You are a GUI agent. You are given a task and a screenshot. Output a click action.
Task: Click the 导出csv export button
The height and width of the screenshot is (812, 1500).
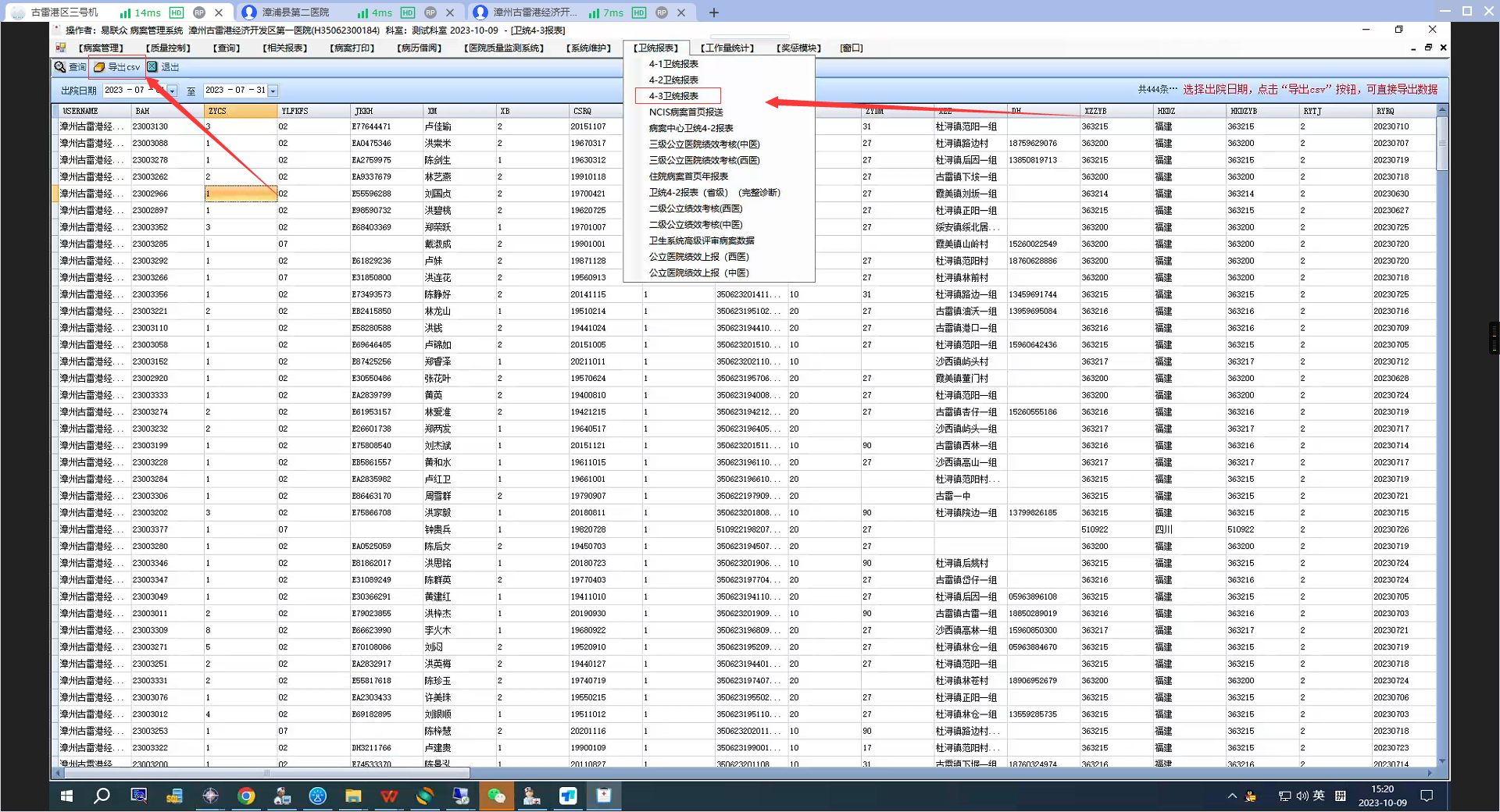coord(117,67)
